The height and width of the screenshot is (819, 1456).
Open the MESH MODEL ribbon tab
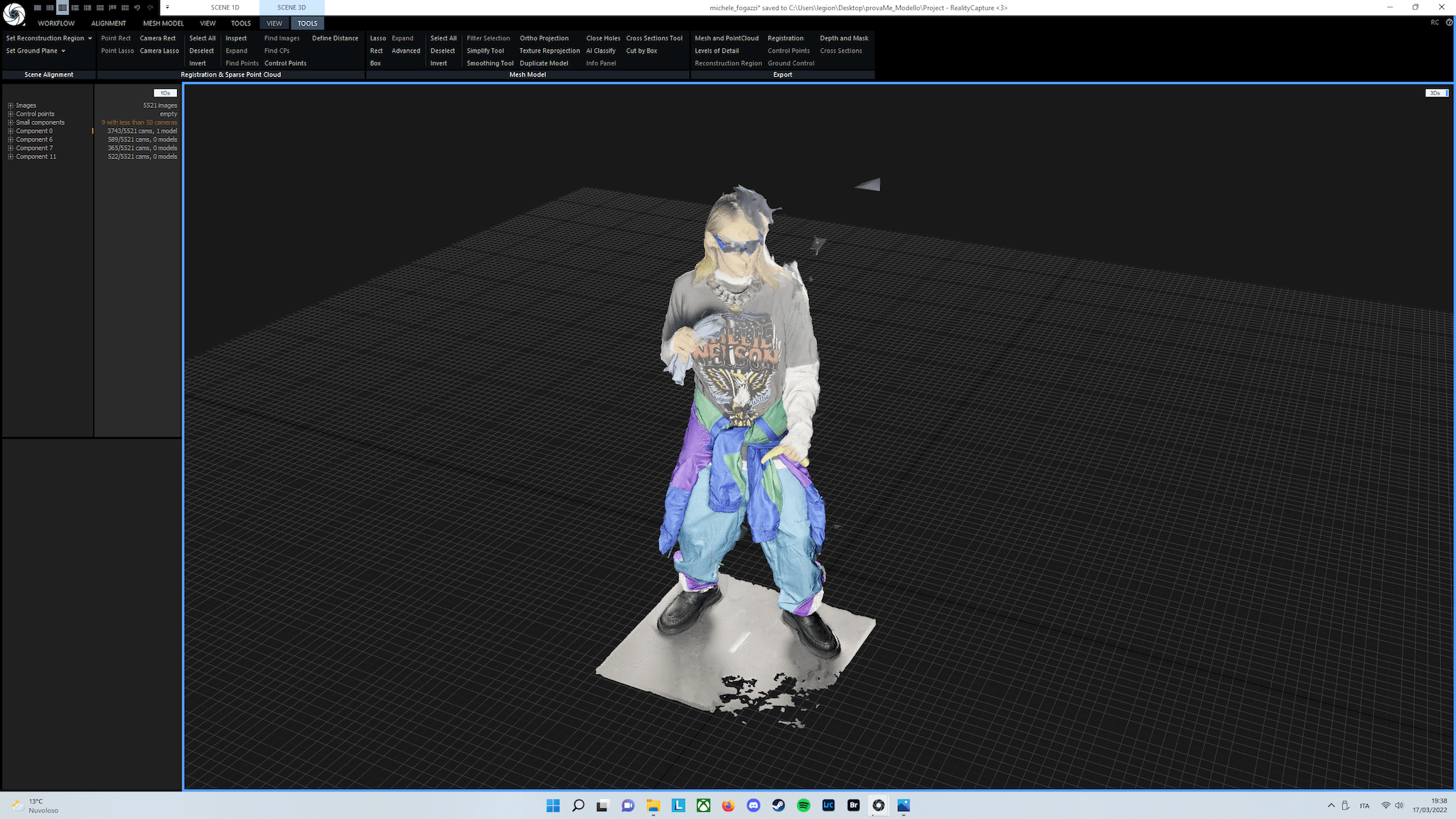click(x=163, y=23)
